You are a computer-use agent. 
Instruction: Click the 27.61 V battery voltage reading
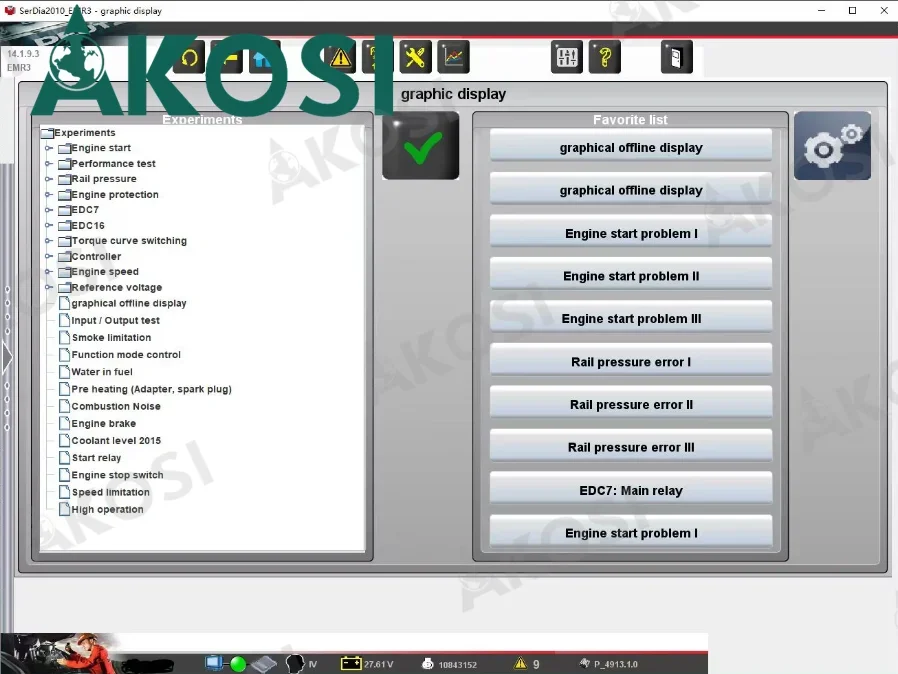tap(379, 664)
